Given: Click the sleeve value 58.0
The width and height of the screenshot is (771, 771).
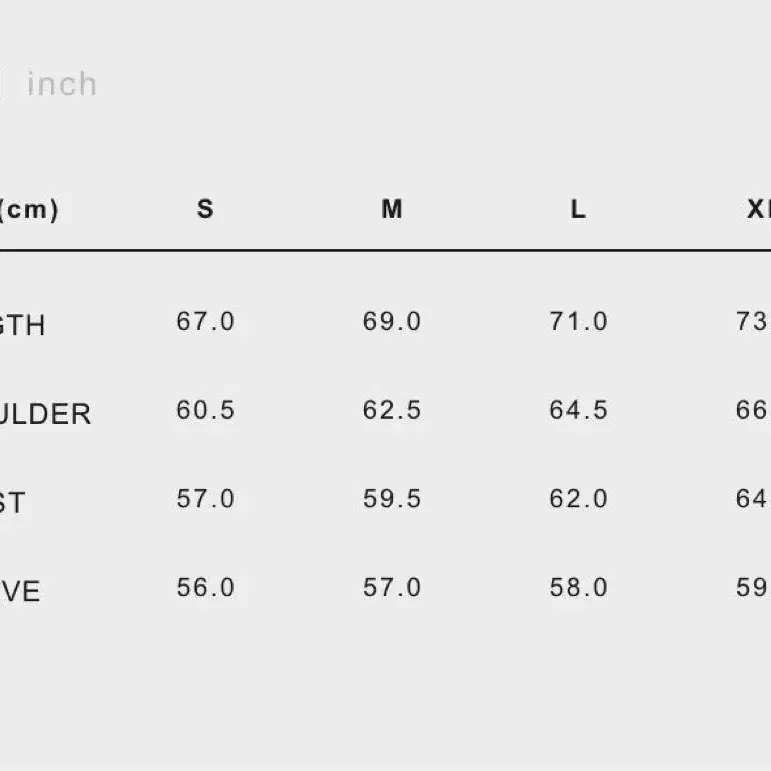Looking at the screenshot, I should tap(578, 588).
